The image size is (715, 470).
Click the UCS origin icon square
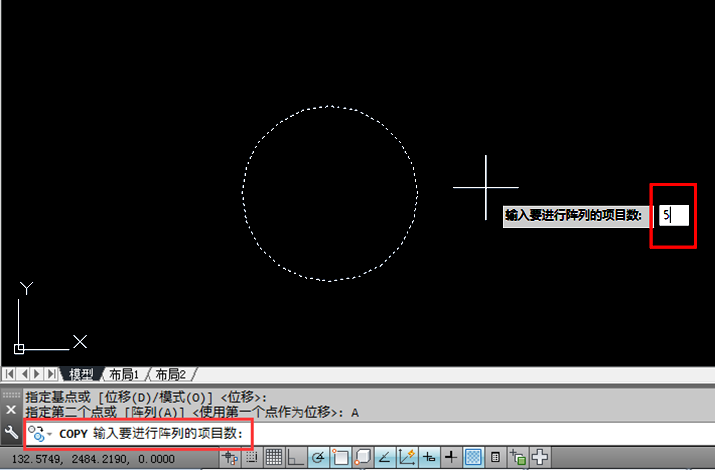tap(19, 349)
